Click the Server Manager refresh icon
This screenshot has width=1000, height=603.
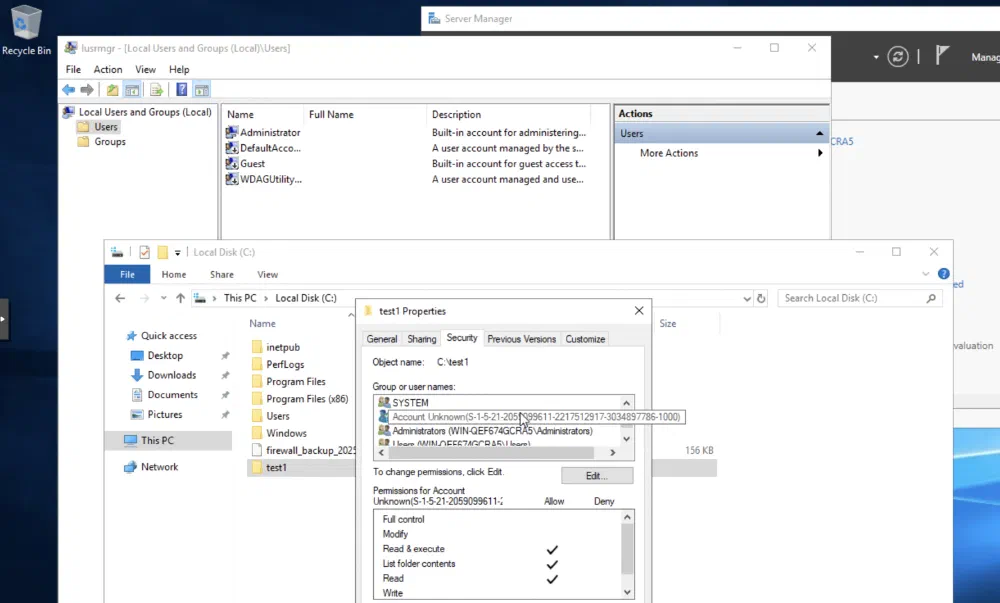pyautogui.click(x=899, y=57)
